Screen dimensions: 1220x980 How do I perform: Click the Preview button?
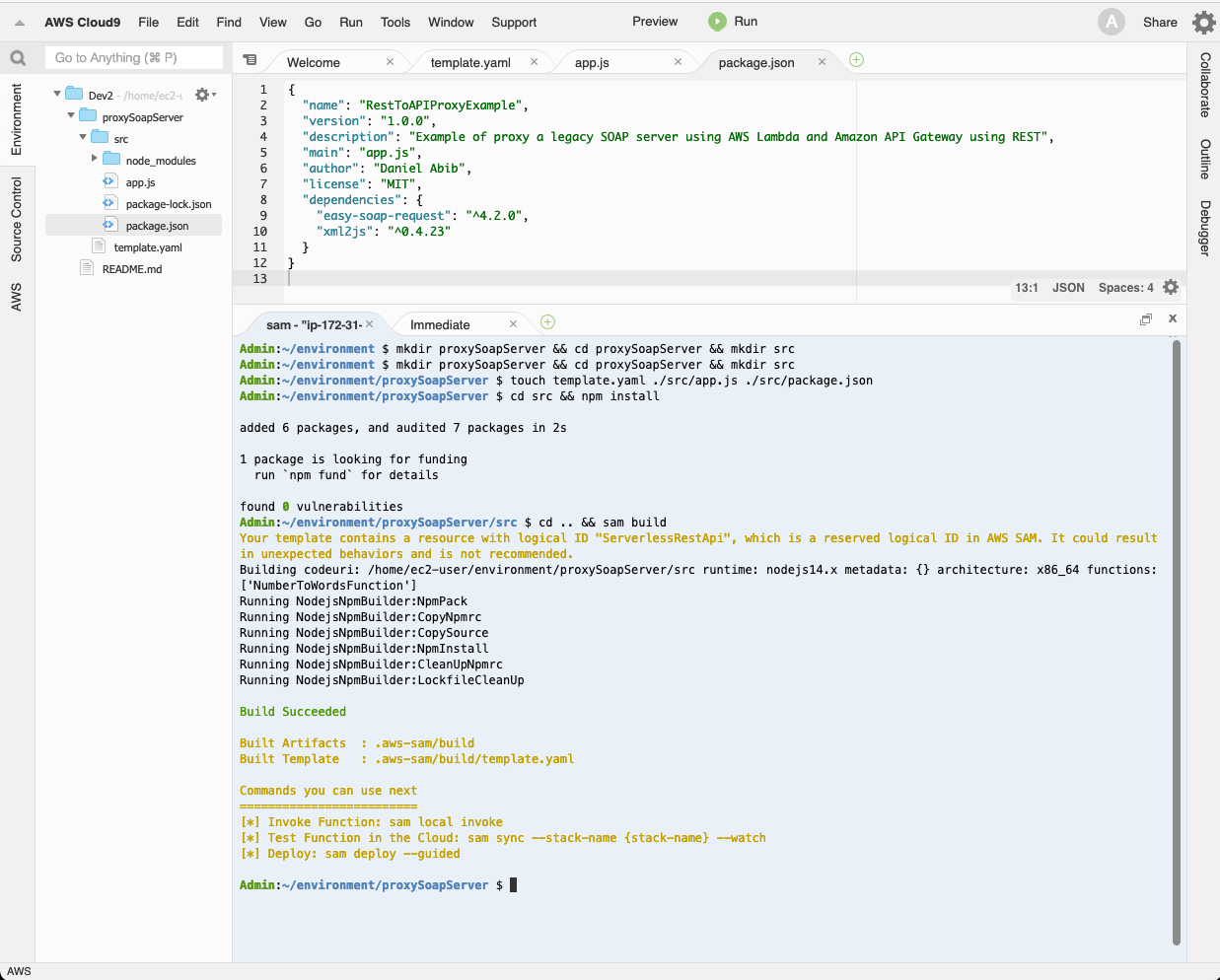click(655, 22)
